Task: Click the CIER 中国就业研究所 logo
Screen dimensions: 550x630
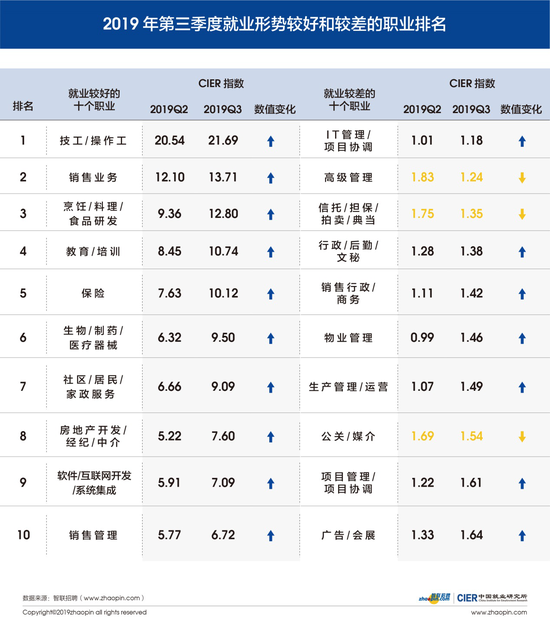Action: [492, 598]
